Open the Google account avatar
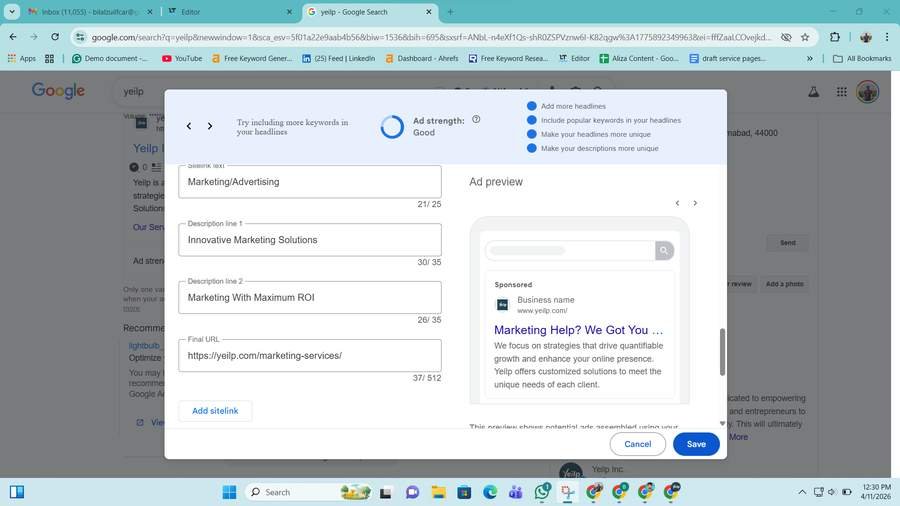Screen dimensions: 900x506 pyautogui.click(x=867, y=92)
